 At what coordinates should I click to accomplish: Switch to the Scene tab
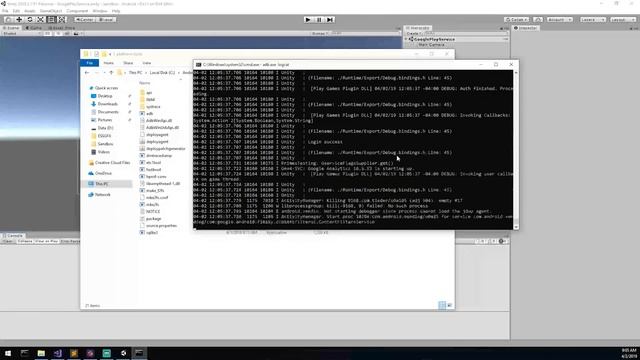(x=11, y=28)
